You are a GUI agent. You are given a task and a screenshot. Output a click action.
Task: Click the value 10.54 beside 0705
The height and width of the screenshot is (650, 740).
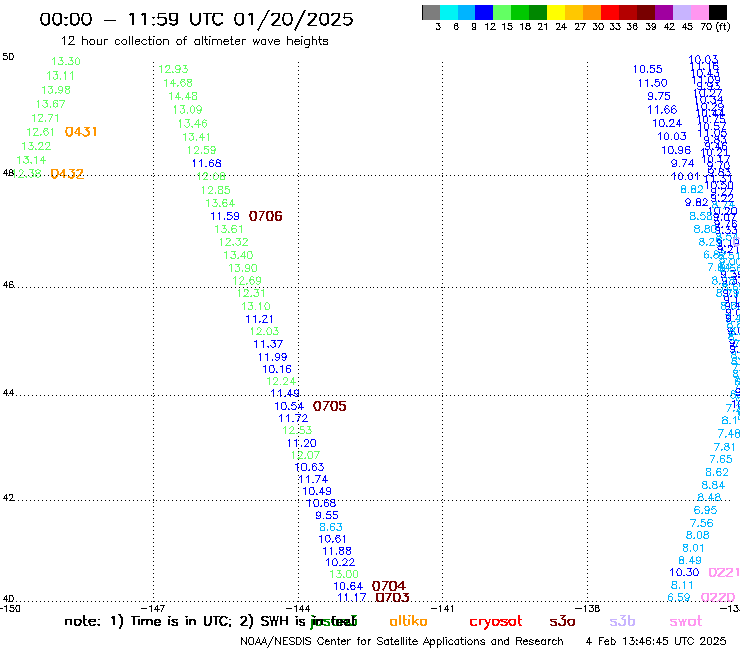click(289, 406)
